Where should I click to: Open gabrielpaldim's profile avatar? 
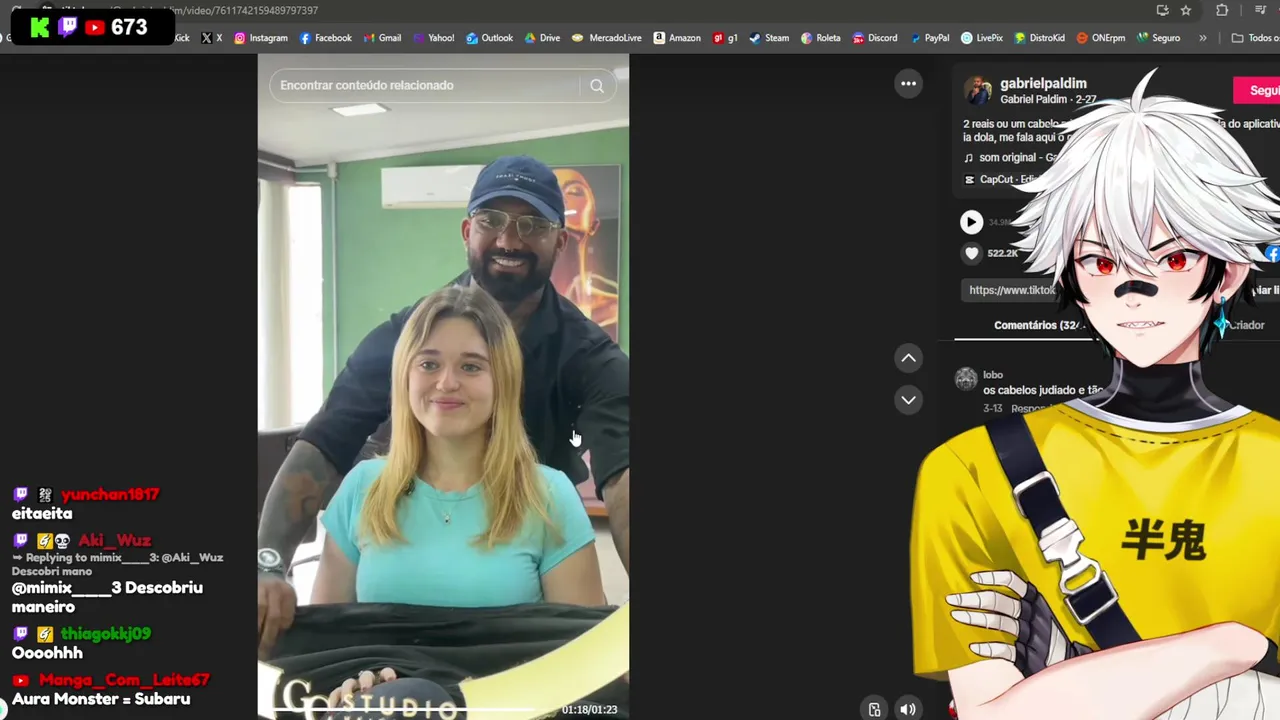tap(977, 90)
